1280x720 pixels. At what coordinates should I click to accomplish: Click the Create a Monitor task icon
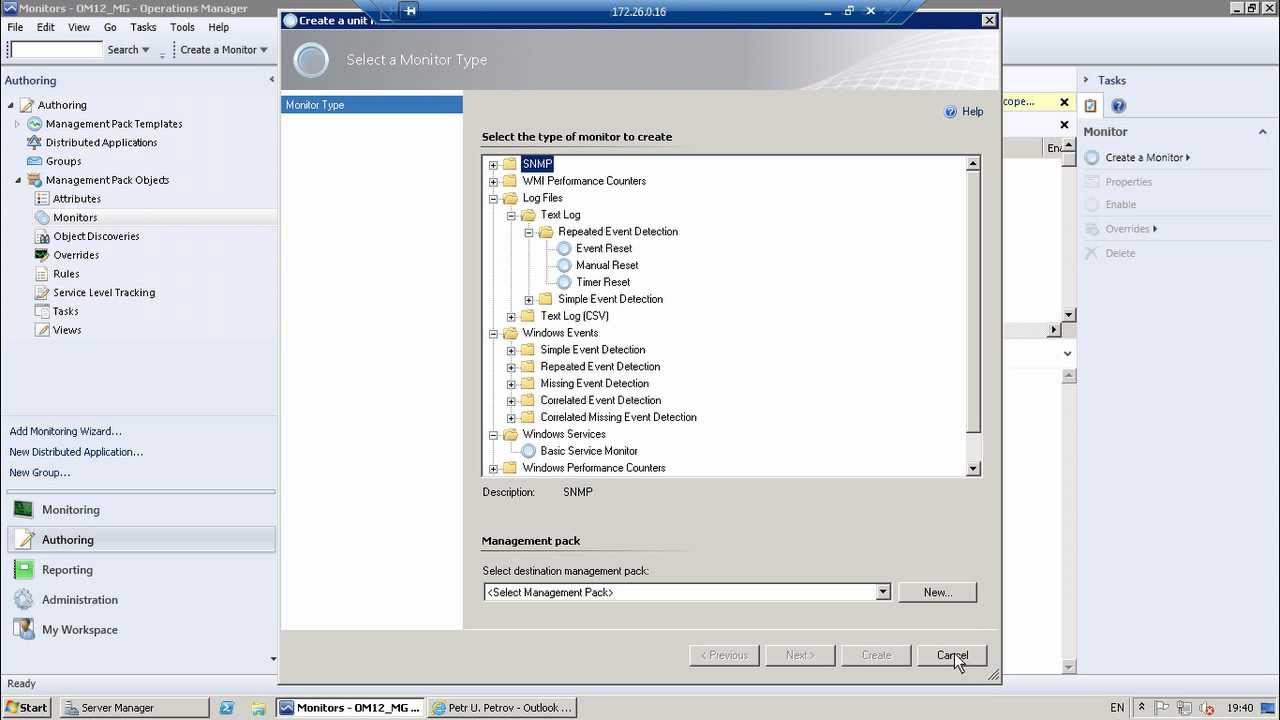coord(1092,158)
